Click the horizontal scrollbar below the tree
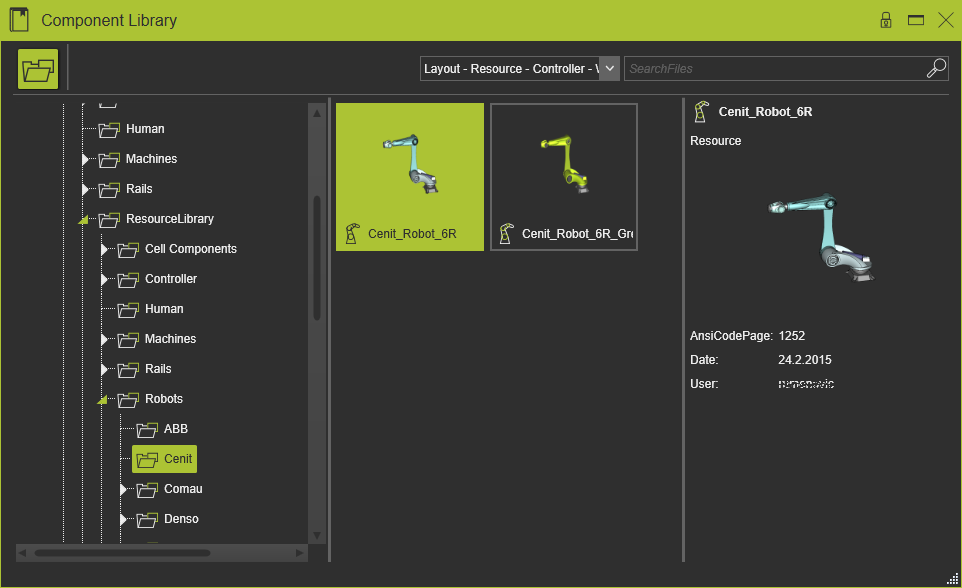Screen dimensions: 962x588 (x=160, y=551)
